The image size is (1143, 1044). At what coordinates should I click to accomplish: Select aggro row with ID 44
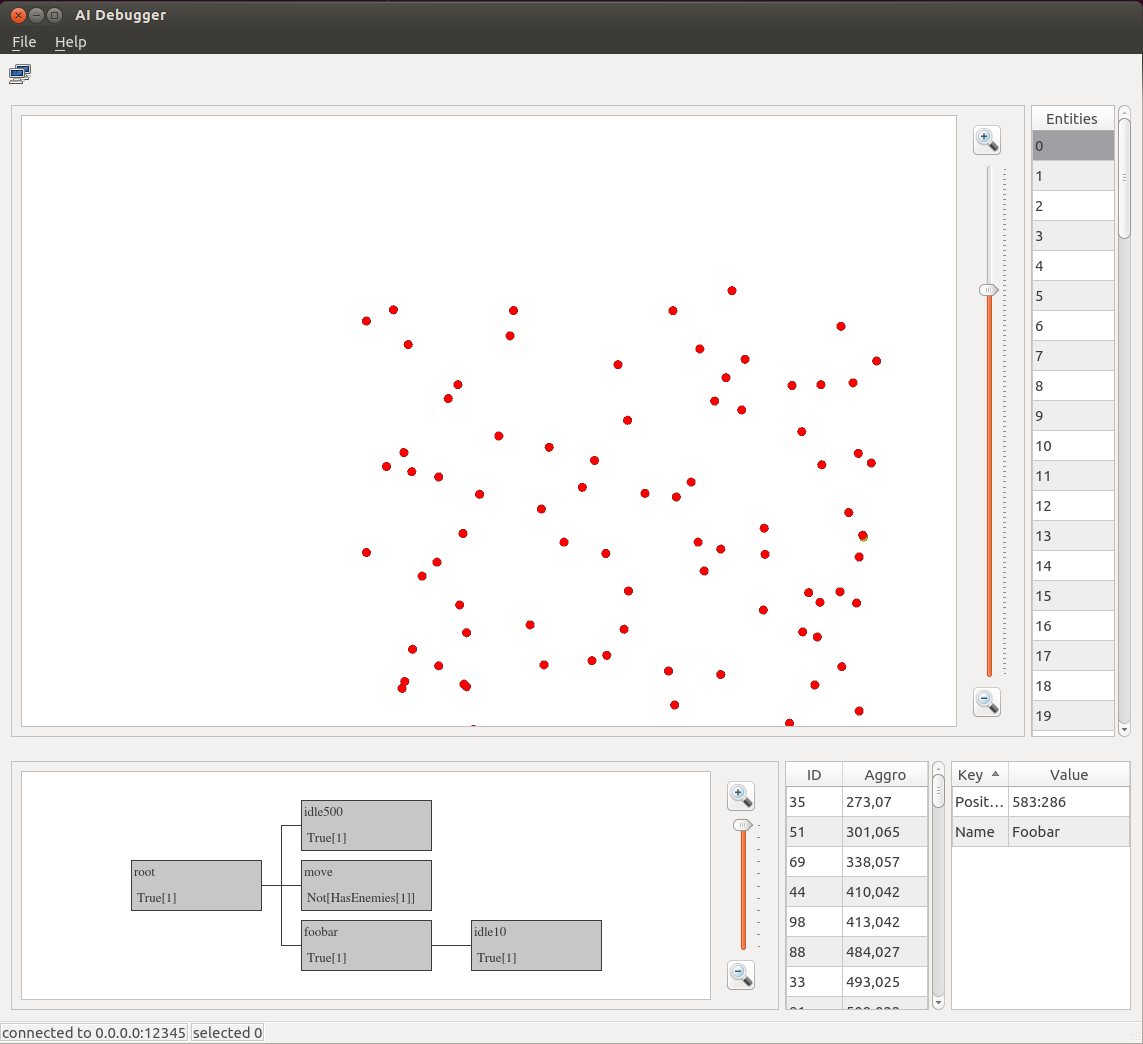tap(857, 892)
